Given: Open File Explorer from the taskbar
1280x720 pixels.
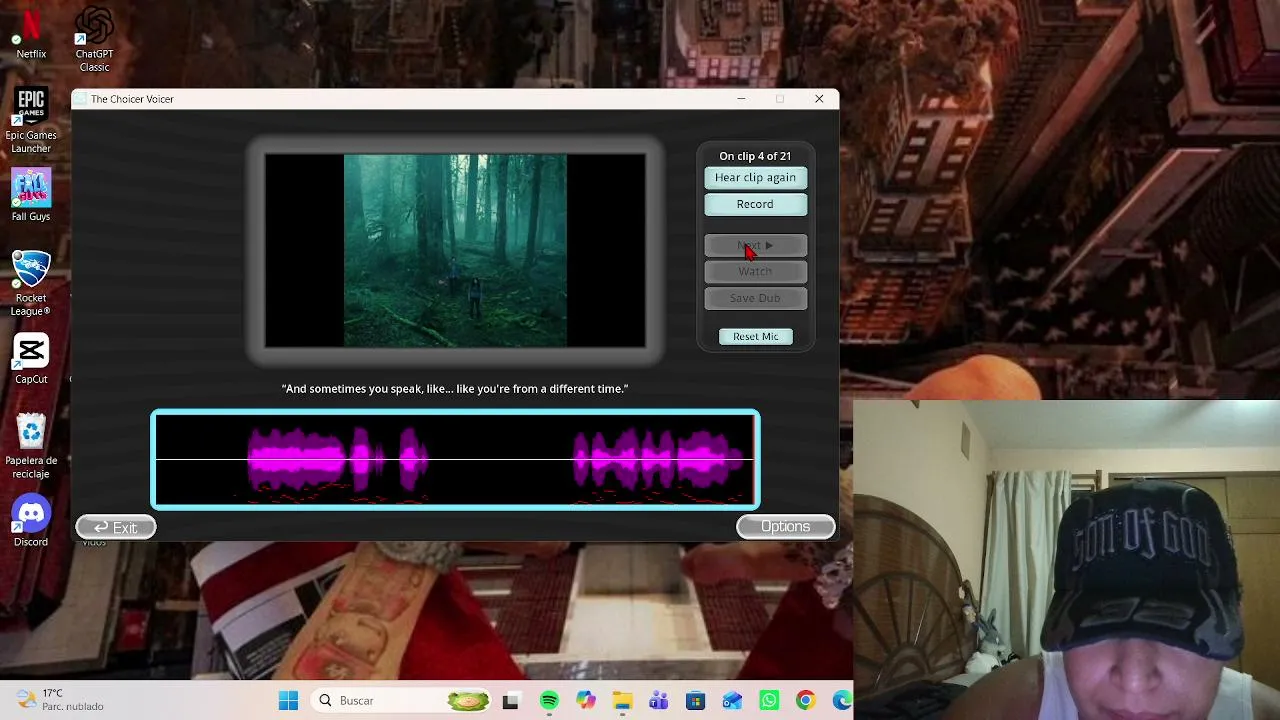Looking at the screenshot, I should (x=622, y=701).
